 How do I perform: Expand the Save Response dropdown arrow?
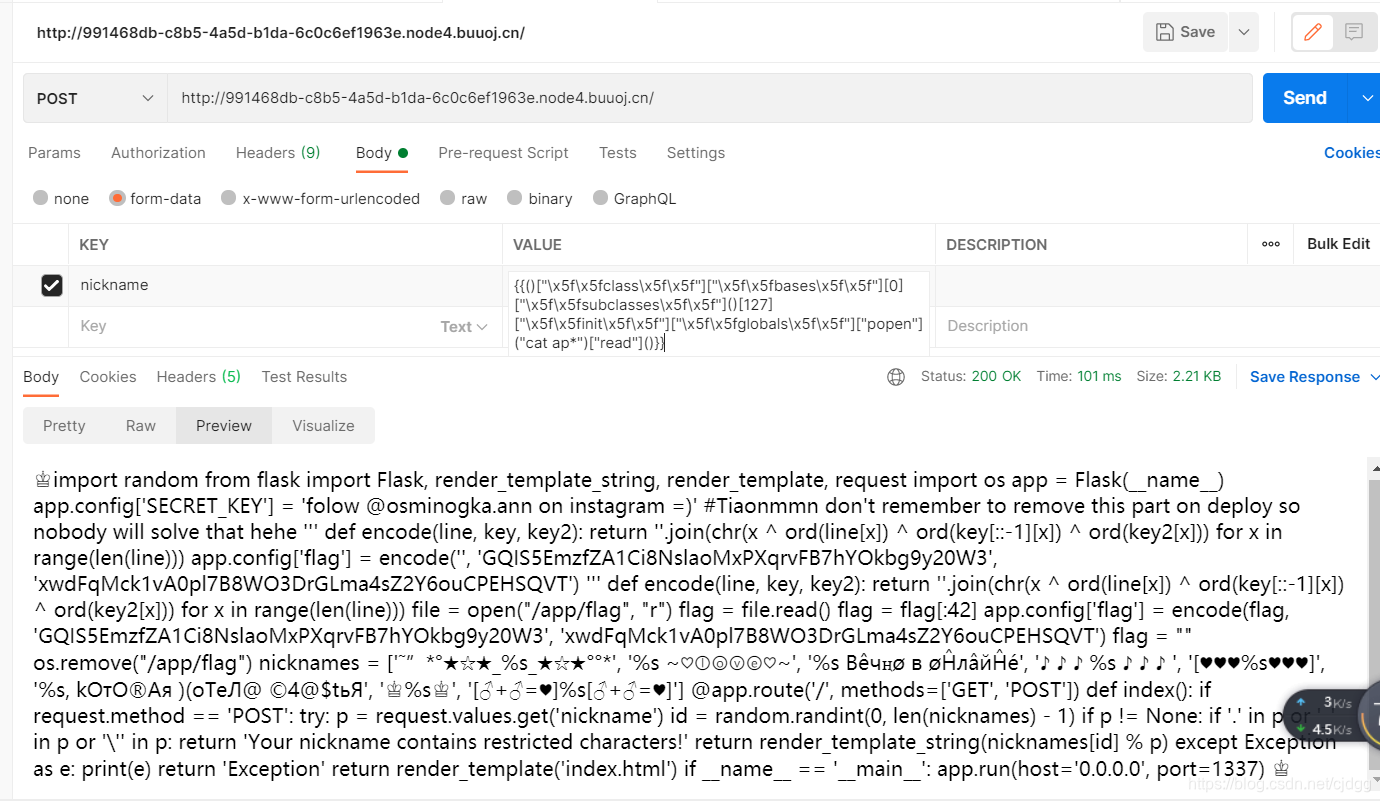click(x=1374, y=377)
